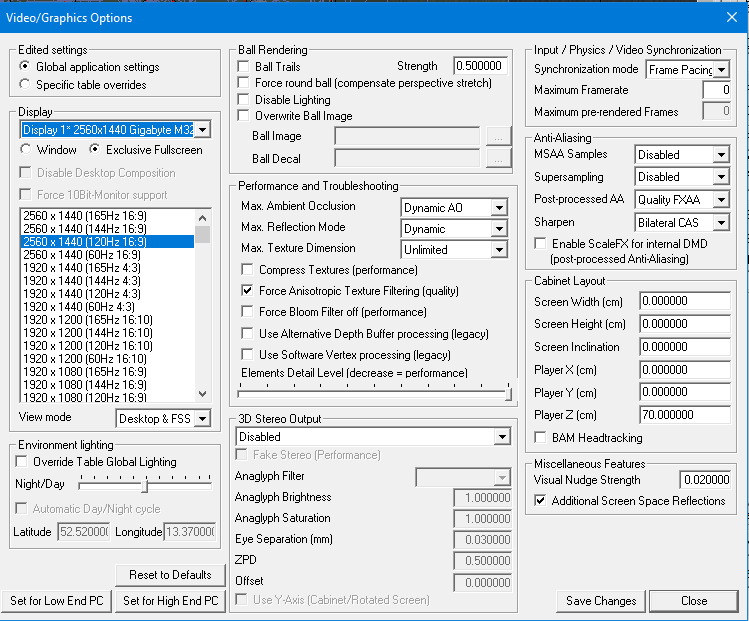
Task: Click the Close button at bottom
Action: point(694,600)
